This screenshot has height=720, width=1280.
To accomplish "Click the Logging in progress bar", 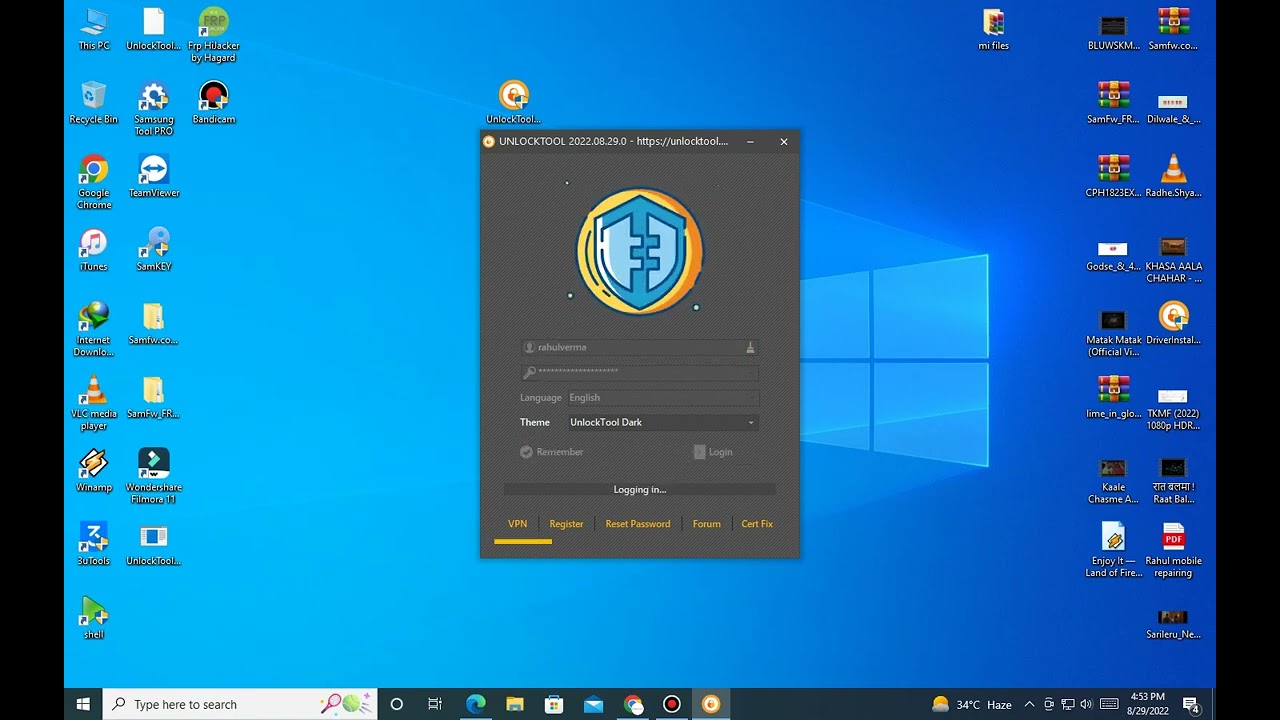I will 640,490.
